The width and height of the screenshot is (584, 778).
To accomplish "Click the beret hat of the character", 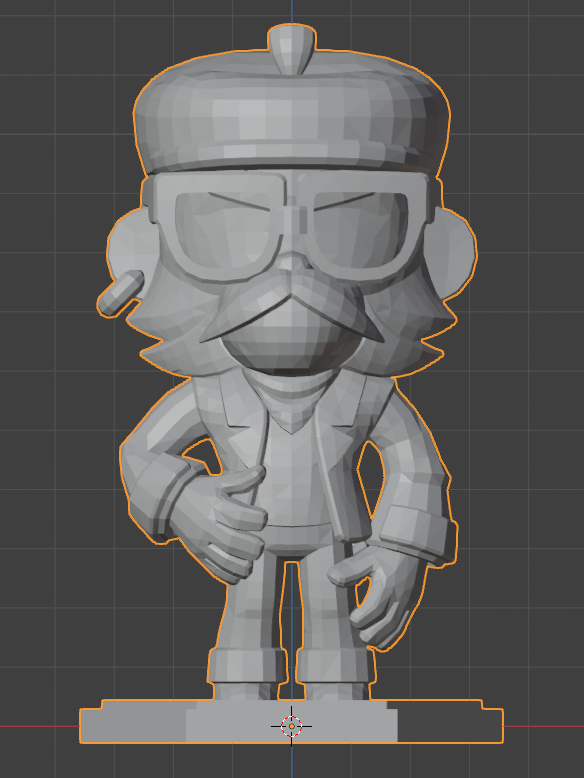I will (292, 114).
